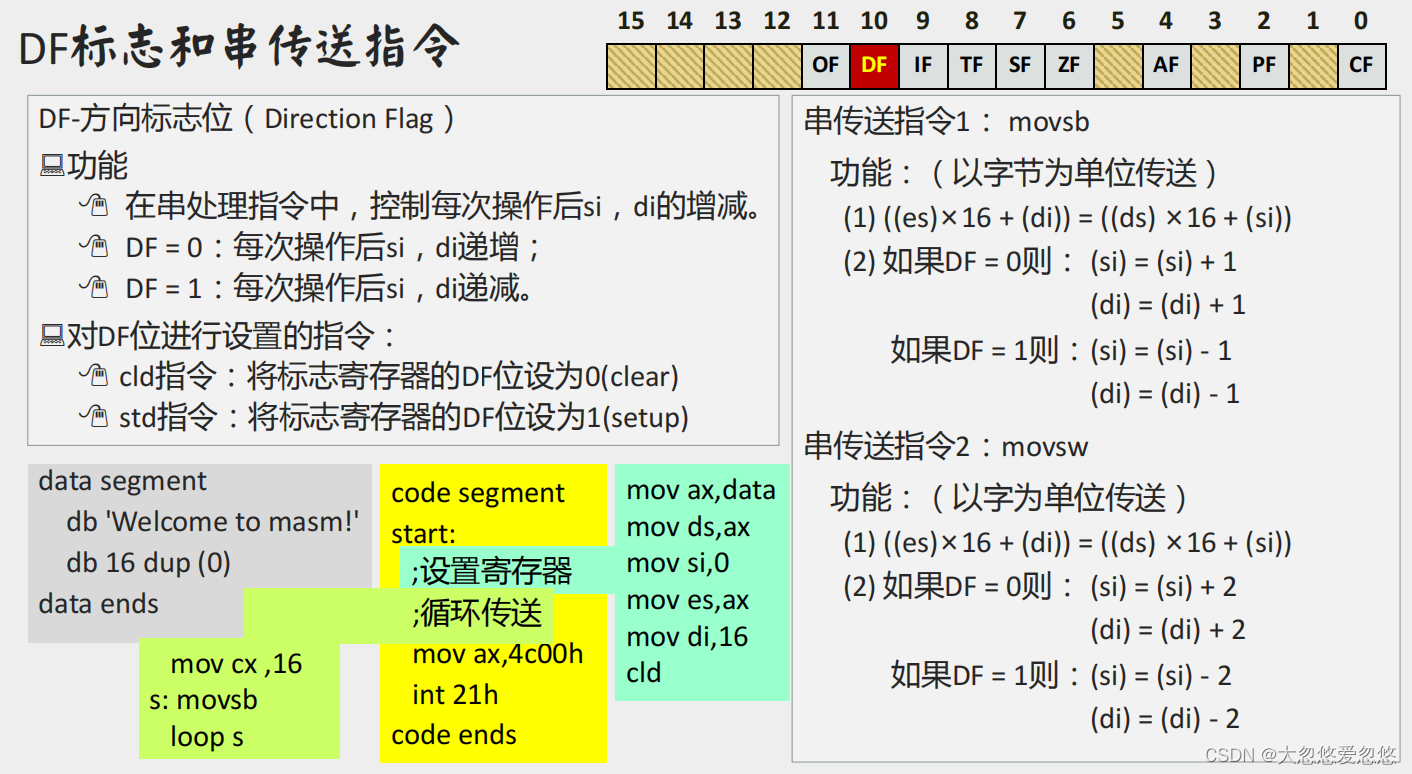Screen dimensions: 1412x774
Task: Click 功能：（以字为单位传送）
Action: pyautogui.click(x=1011, y=498)
